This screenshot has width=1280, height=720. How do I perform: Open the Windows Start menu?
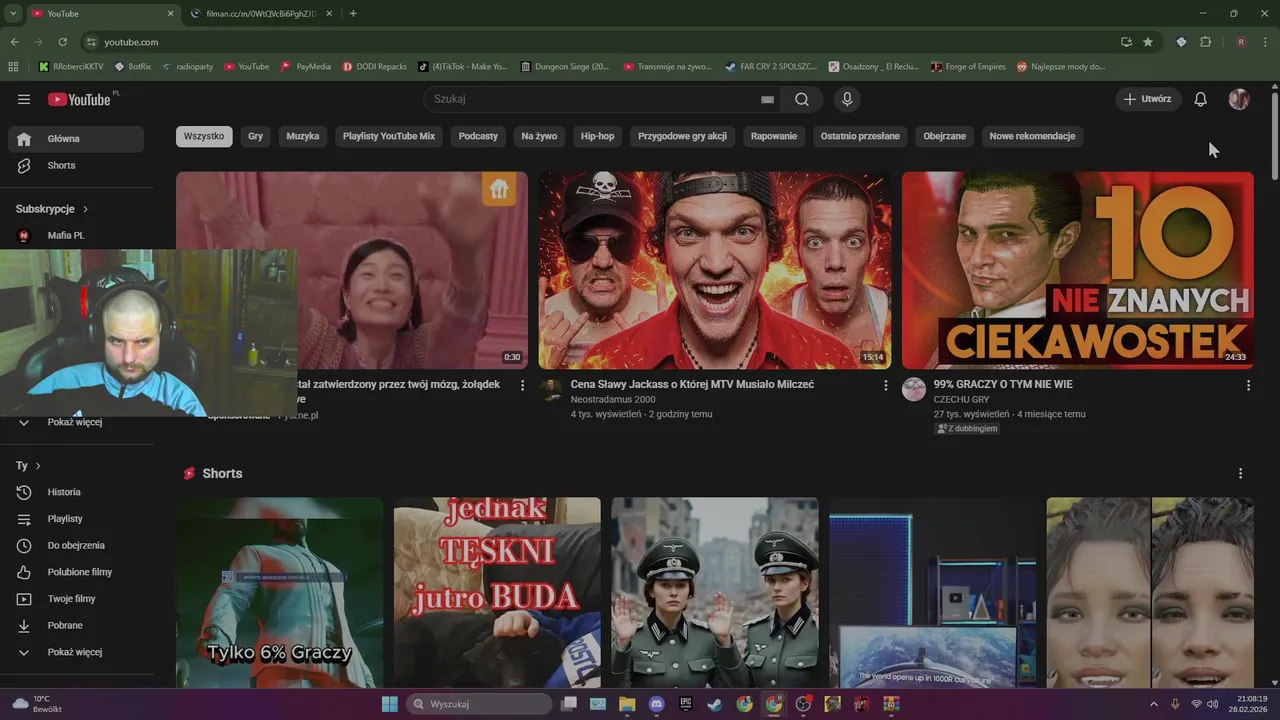coord(390,704)
